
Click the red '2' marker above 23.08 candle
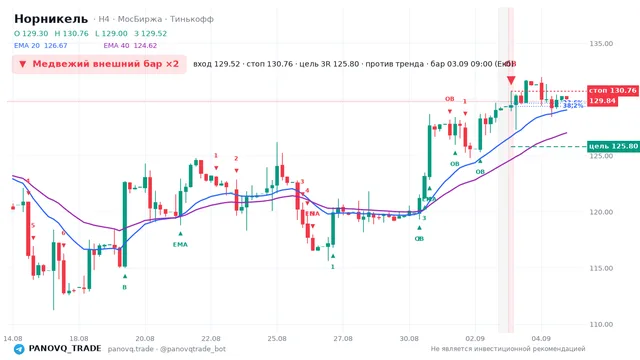click(236, 159)
